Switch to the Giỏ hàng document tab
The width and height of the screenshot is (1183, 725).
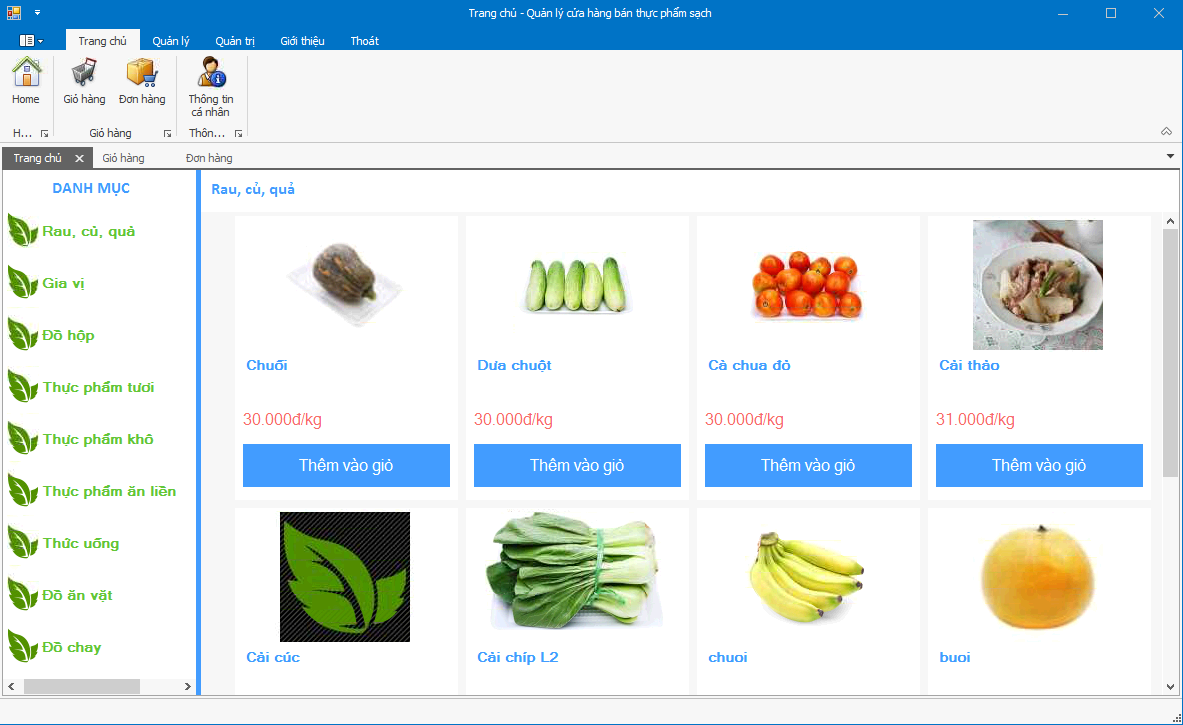tap(124, 158)
